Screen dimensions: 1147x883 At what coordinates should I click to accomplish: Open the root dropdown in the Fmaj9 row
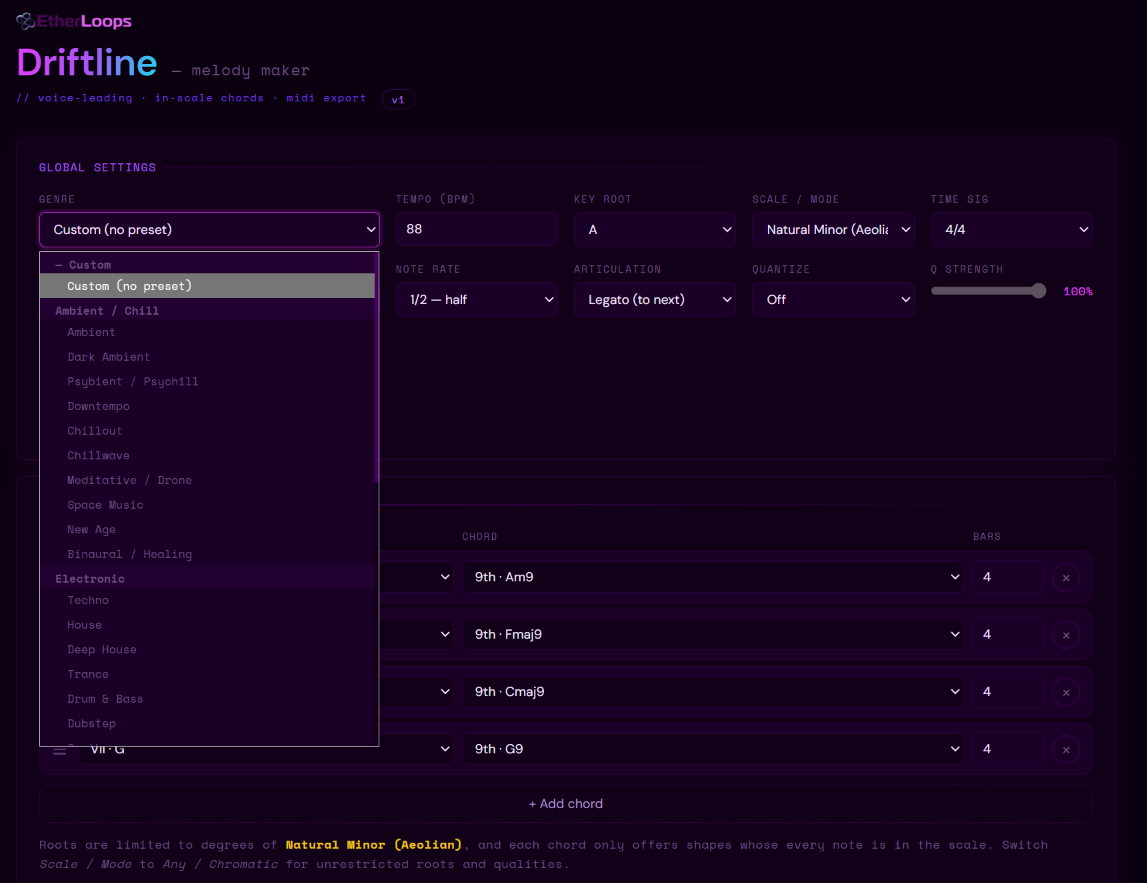pyautogui.click(x=417, y=634)
